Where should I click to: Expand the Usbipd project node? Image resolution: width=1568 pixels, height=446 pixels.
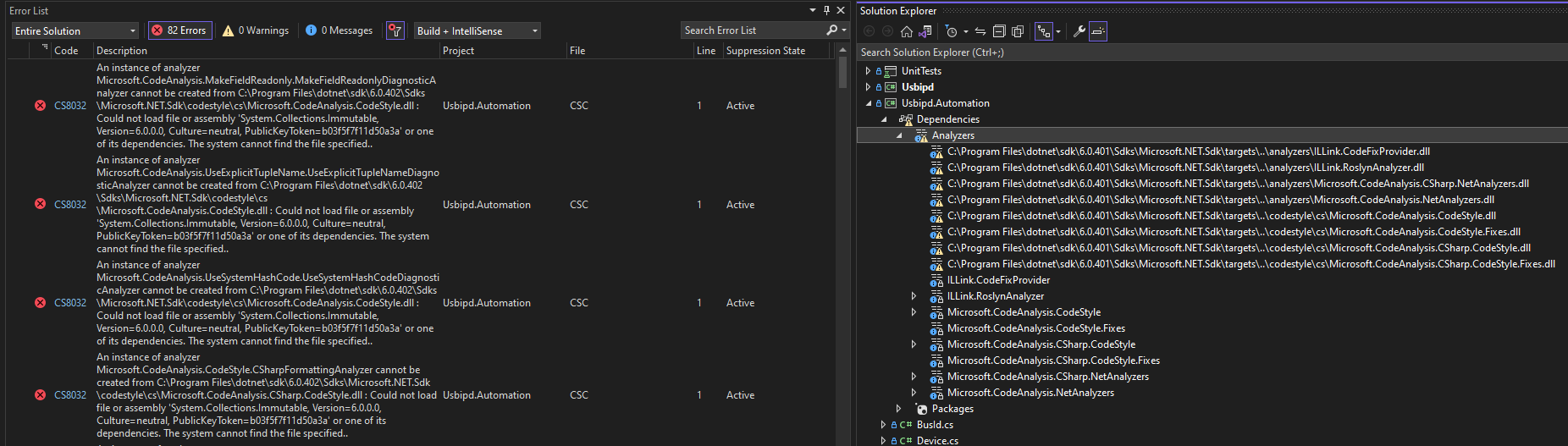pos(868,87)
